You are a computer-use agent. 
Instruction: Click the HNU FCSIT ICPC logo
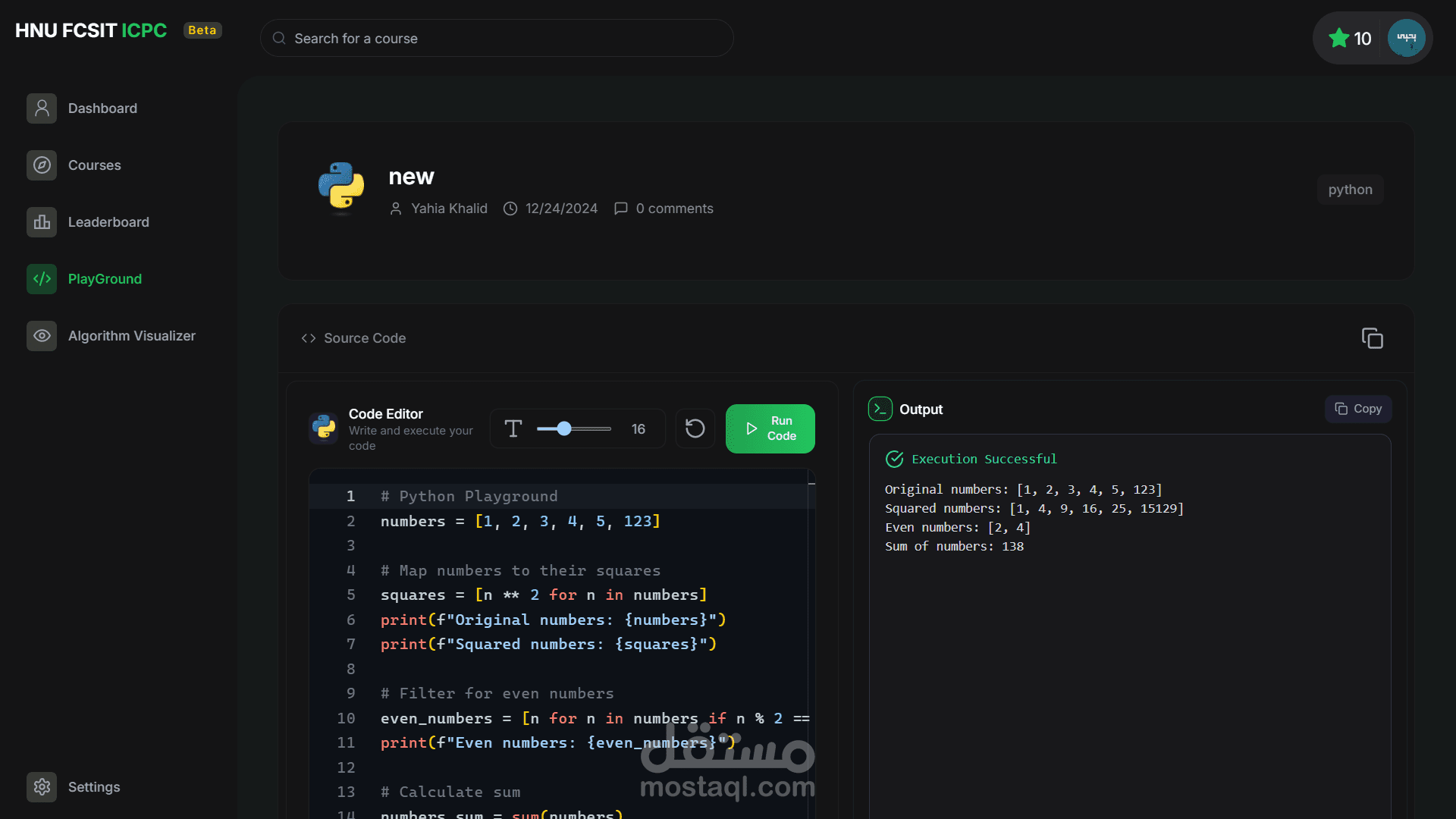(91, 30)
